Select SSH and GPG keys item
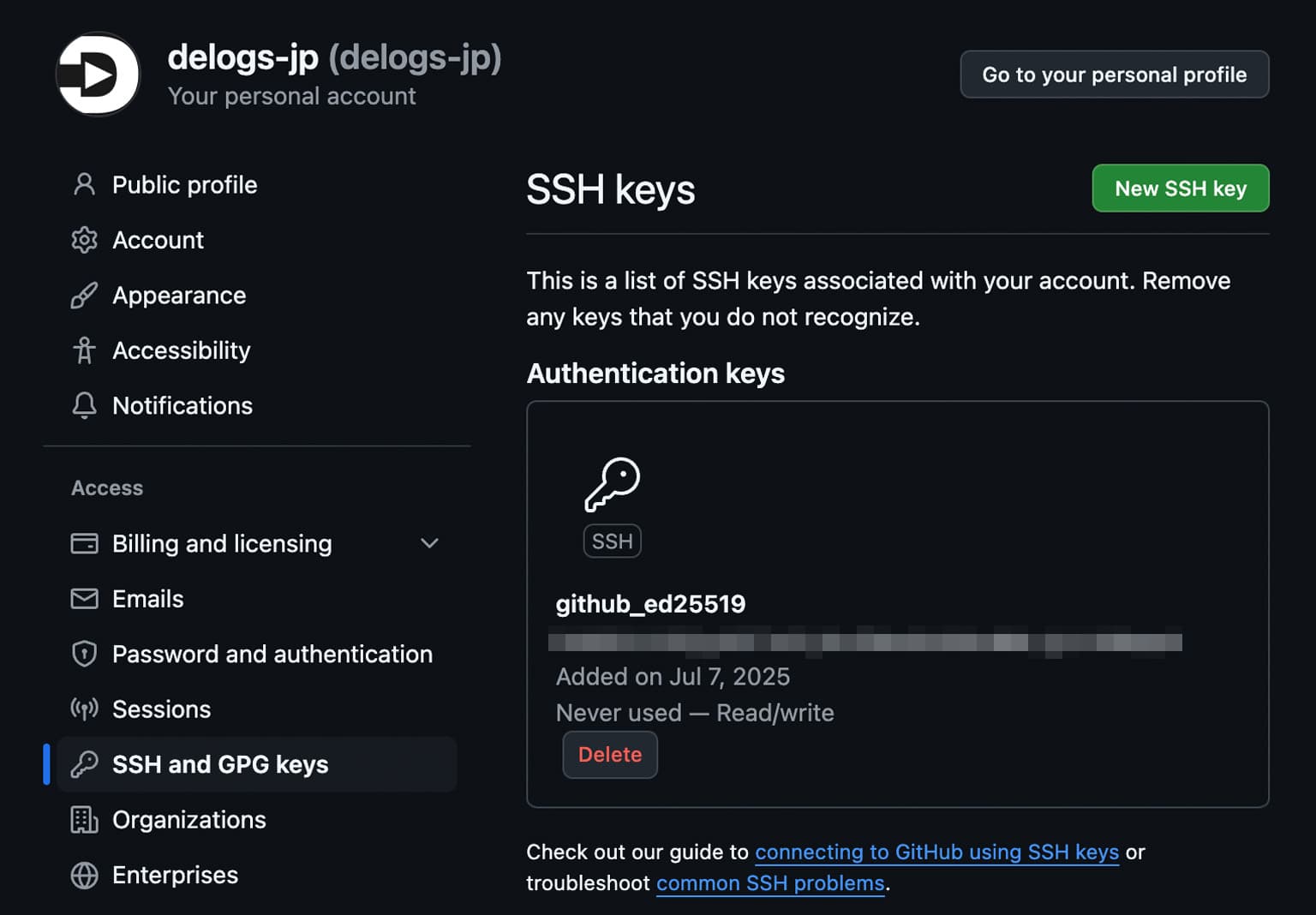 pyautogui.click(x=257, y=764)
